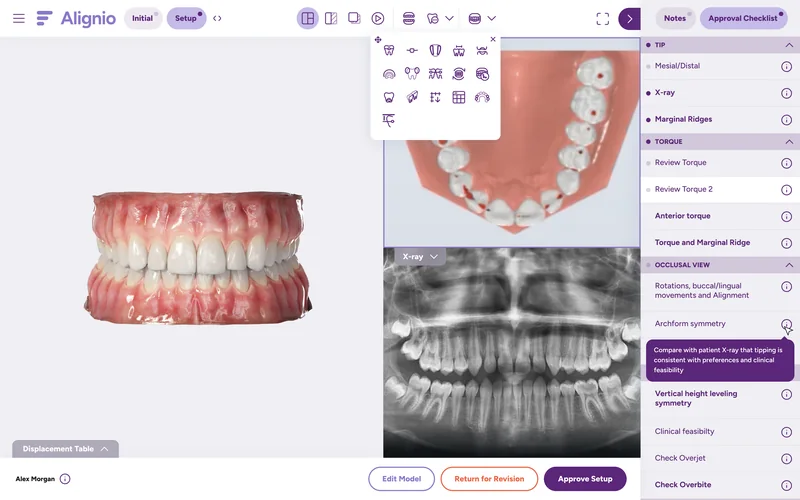Open dropdown arrow beside jaw view icon
Screen dimensions: 800x500
click(x=491, y=18)
